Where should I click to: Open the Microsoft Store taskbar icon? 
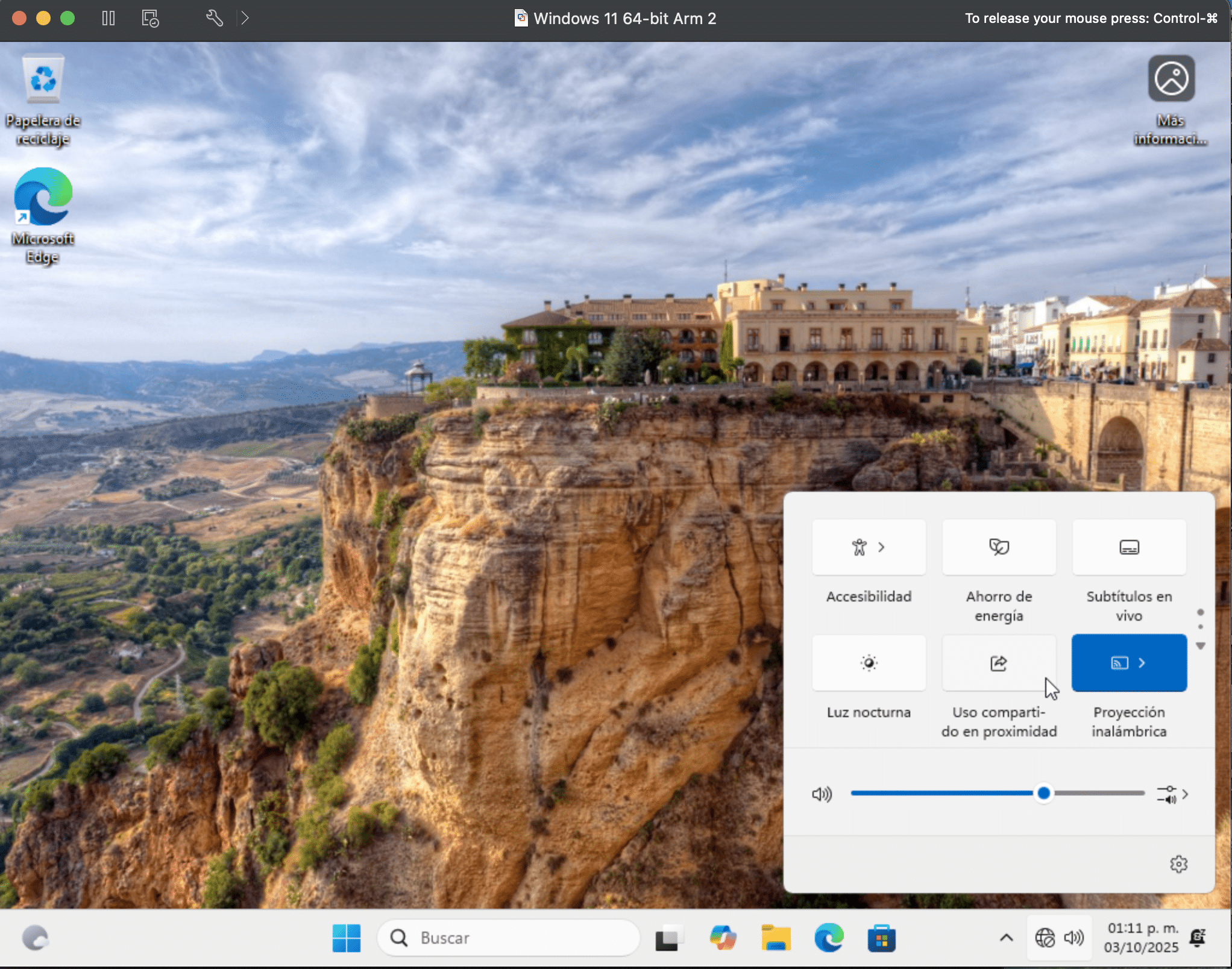pos(881,938)
